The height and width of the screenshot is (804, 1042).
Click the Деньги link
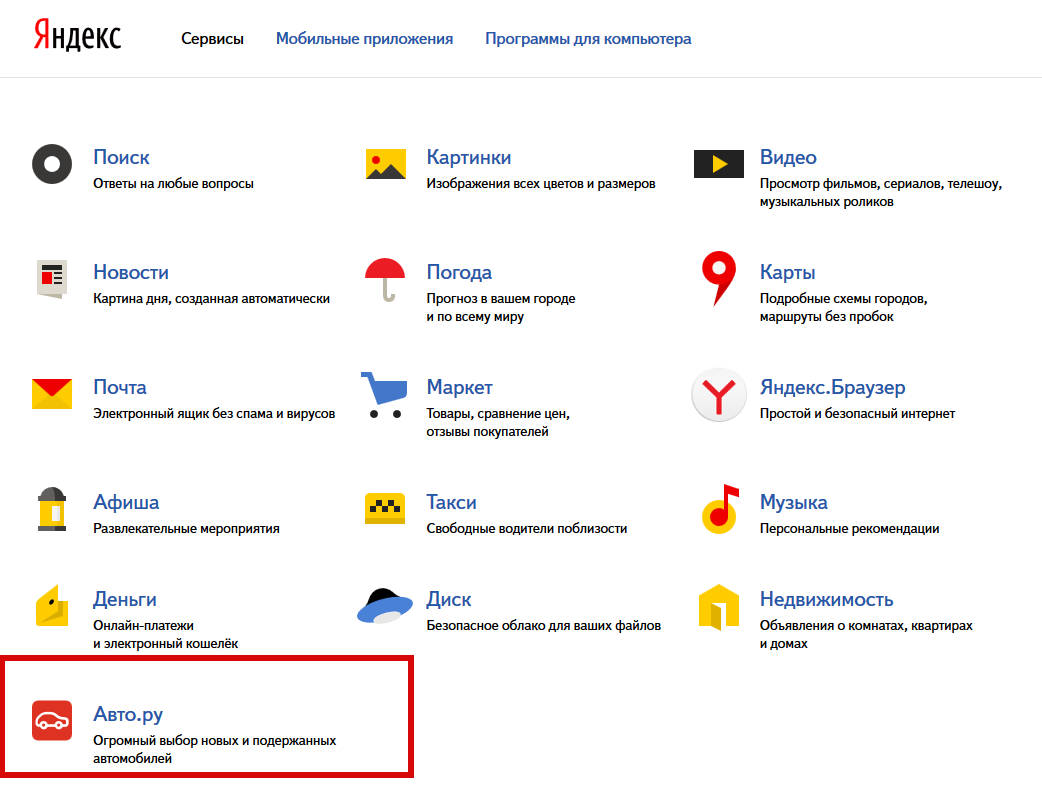pos(125,599)
